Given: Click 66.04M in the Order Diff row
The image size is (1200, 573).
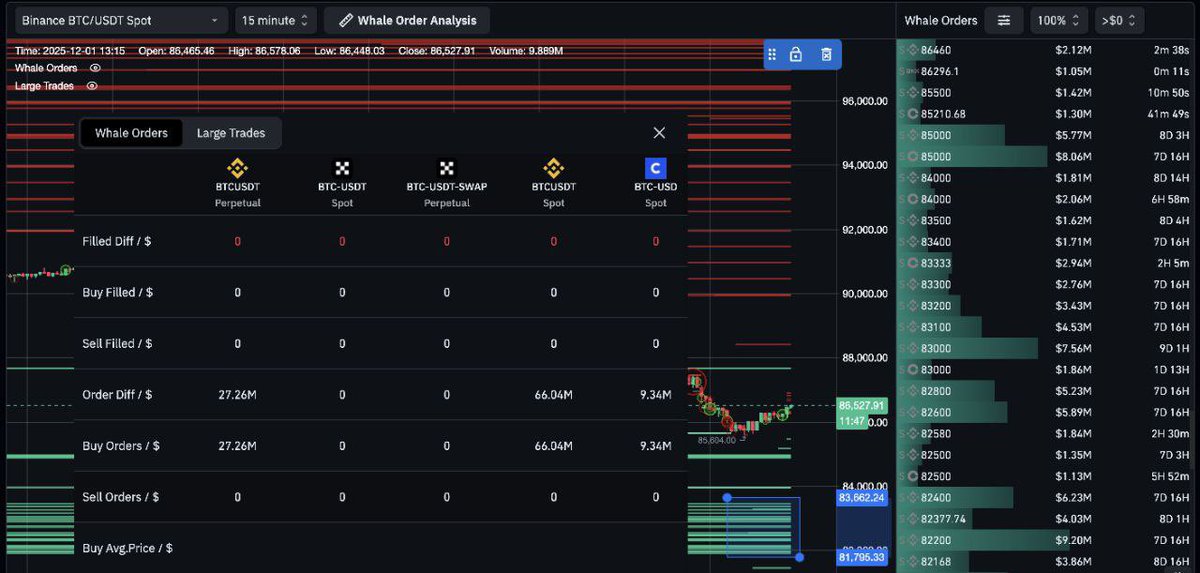Looking at the screenshot, I should tap(553, 395).
